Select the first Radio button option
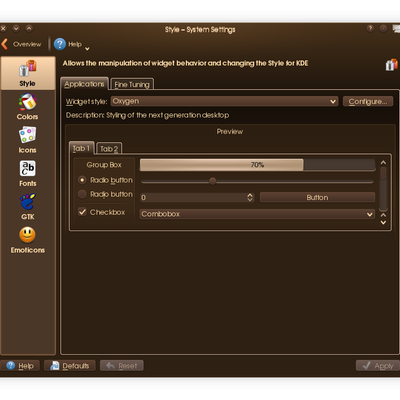The image size is (400, 400). coord(82,180)
